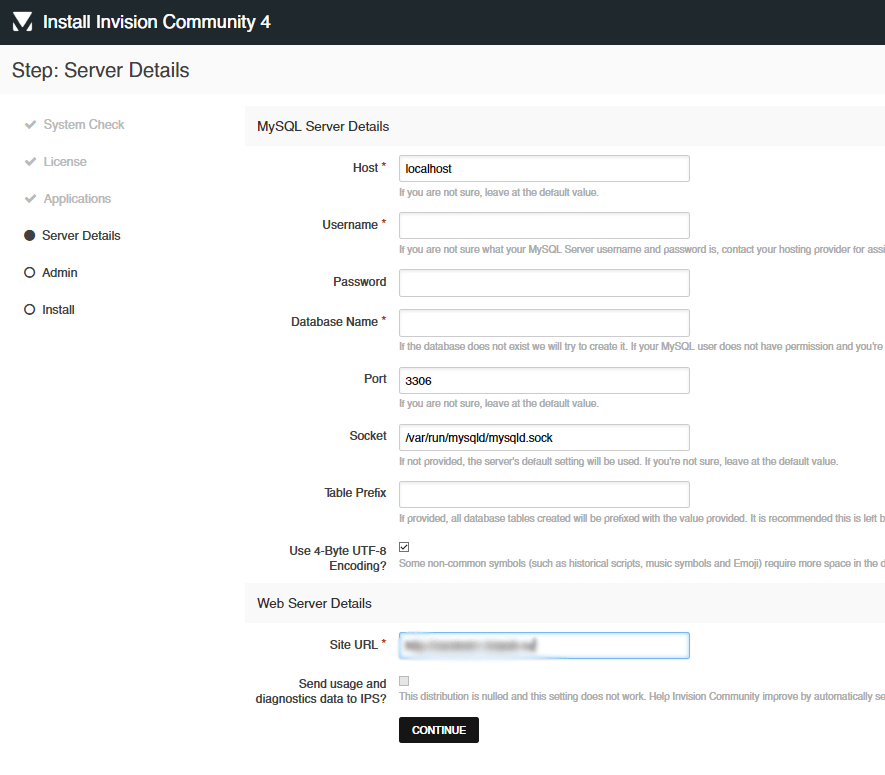The image size is (885, 775).
Task: Open the License step
Action: click(65, 161)
